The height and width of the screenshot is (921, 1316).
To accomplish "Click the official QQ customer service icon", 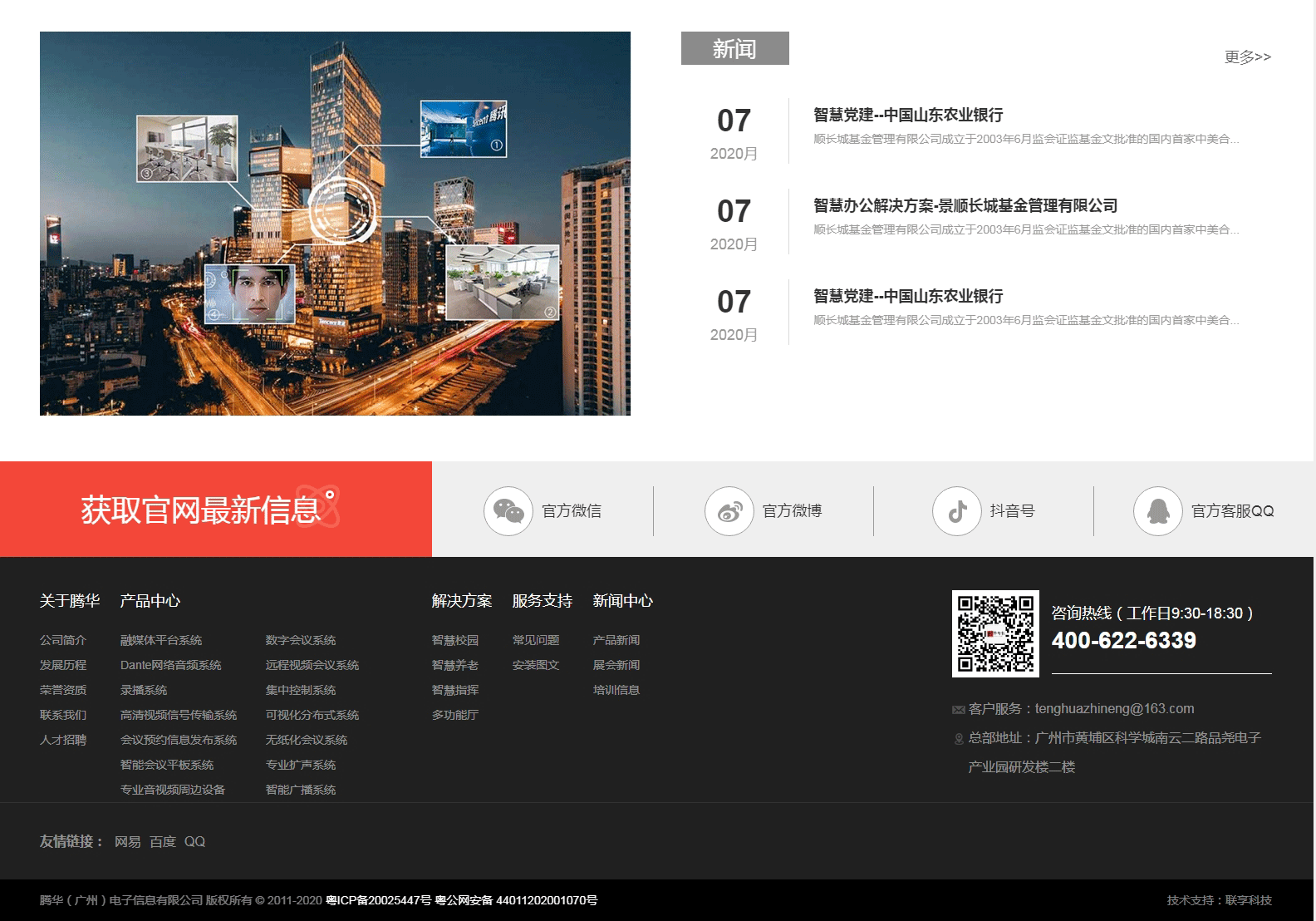I will pyautogui.click(x=1158, y=511).
